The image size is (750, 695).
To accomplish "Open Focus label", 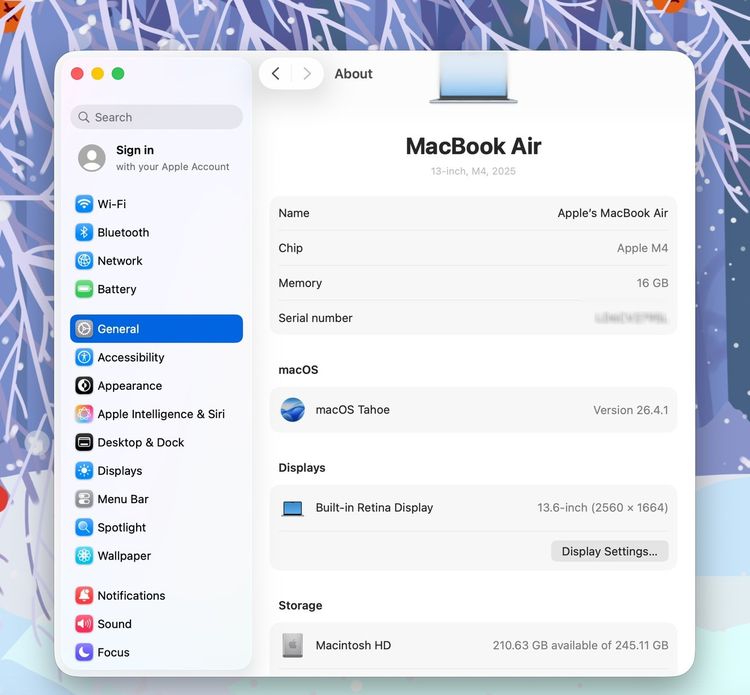I will (x=113, y=652).
